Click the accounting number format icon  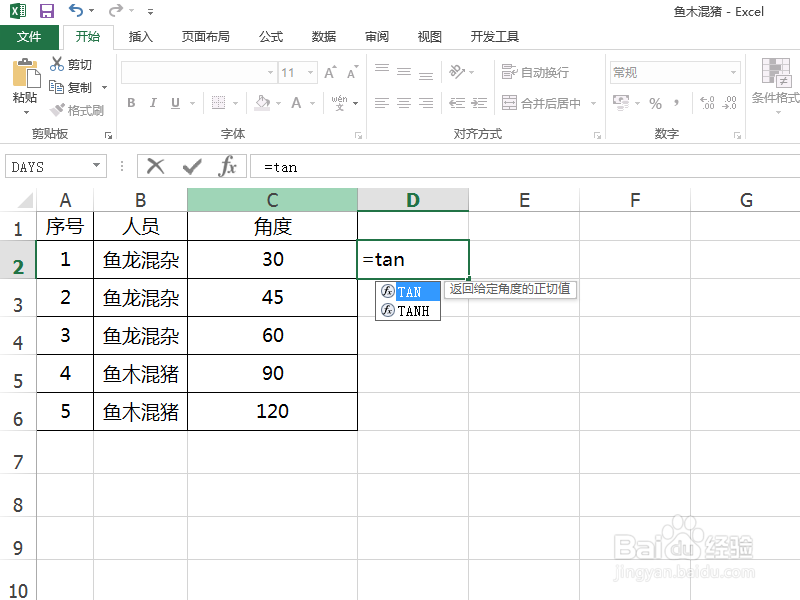click(621, 103)
